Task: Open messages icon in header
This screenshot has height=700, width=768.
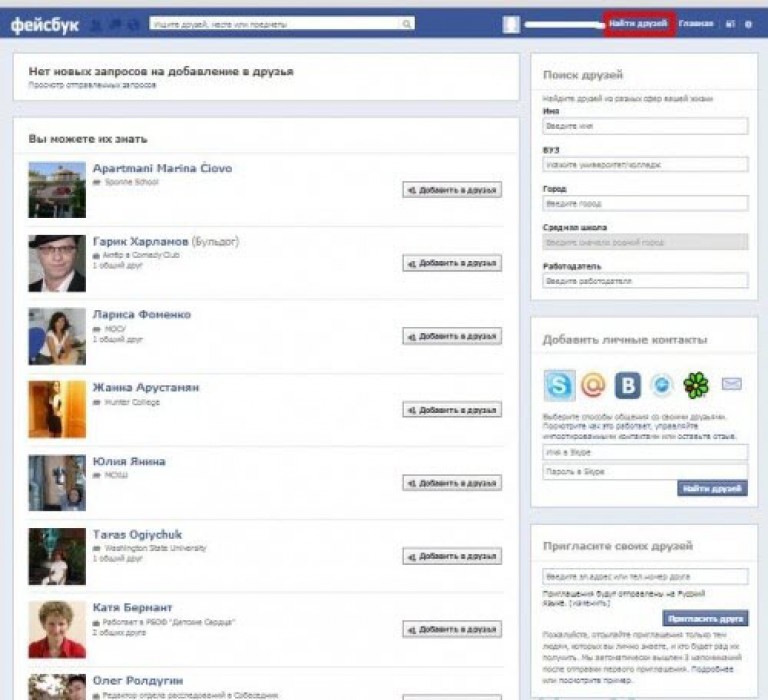Action: pos(115,24)
